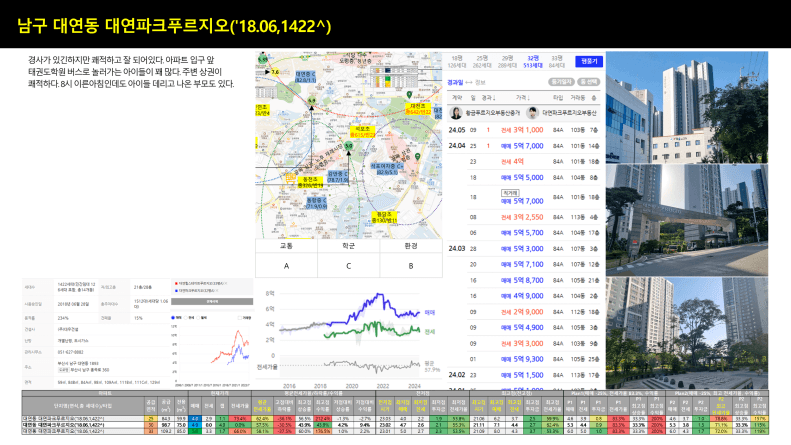Screen dimensions: 791x445
Task: Click the 매매 5억 9,300 transaction row
Action: [x=524, y=359]
